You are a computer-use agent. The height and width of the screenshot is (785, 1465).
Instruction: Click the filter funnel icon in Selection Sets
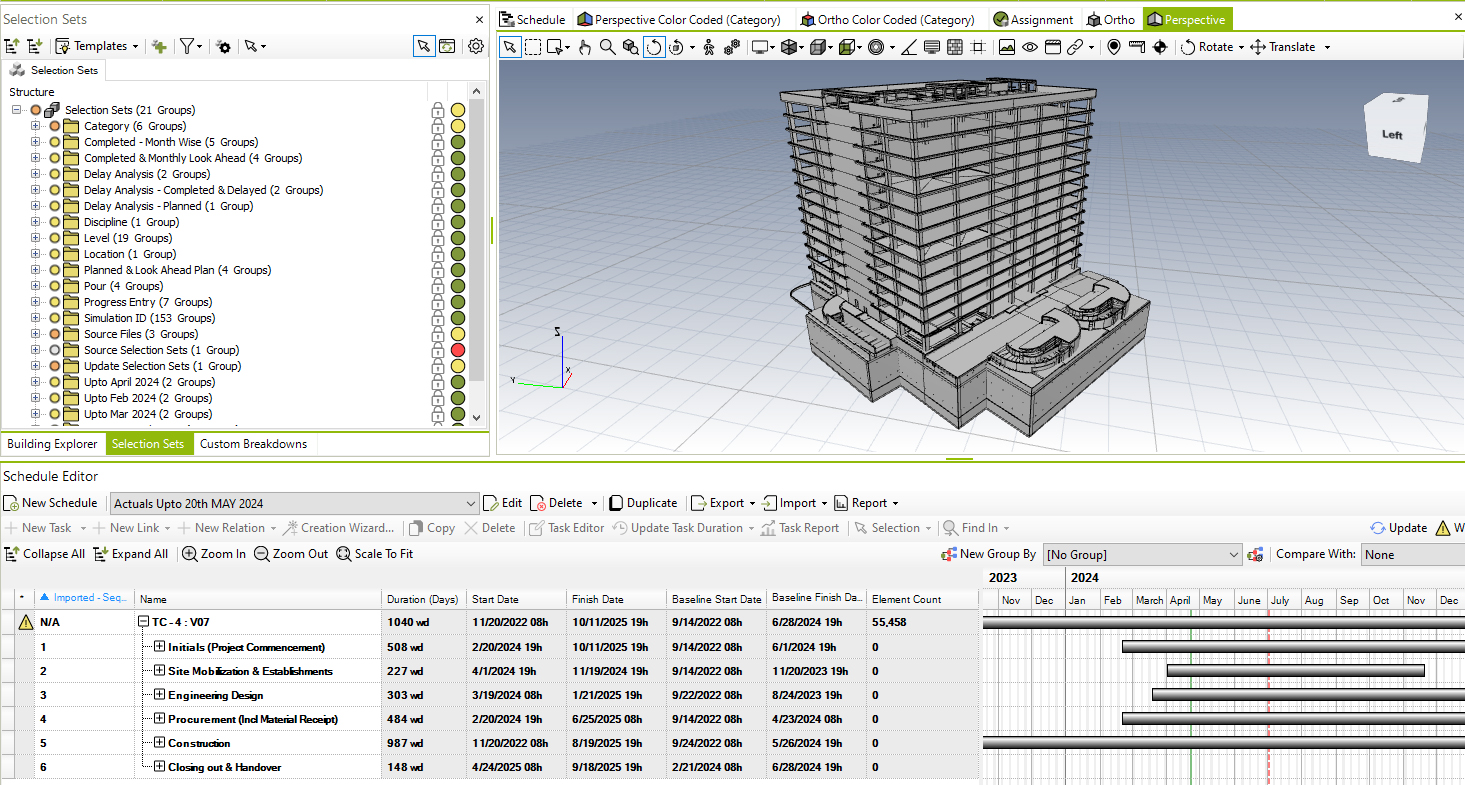(186, 46)
